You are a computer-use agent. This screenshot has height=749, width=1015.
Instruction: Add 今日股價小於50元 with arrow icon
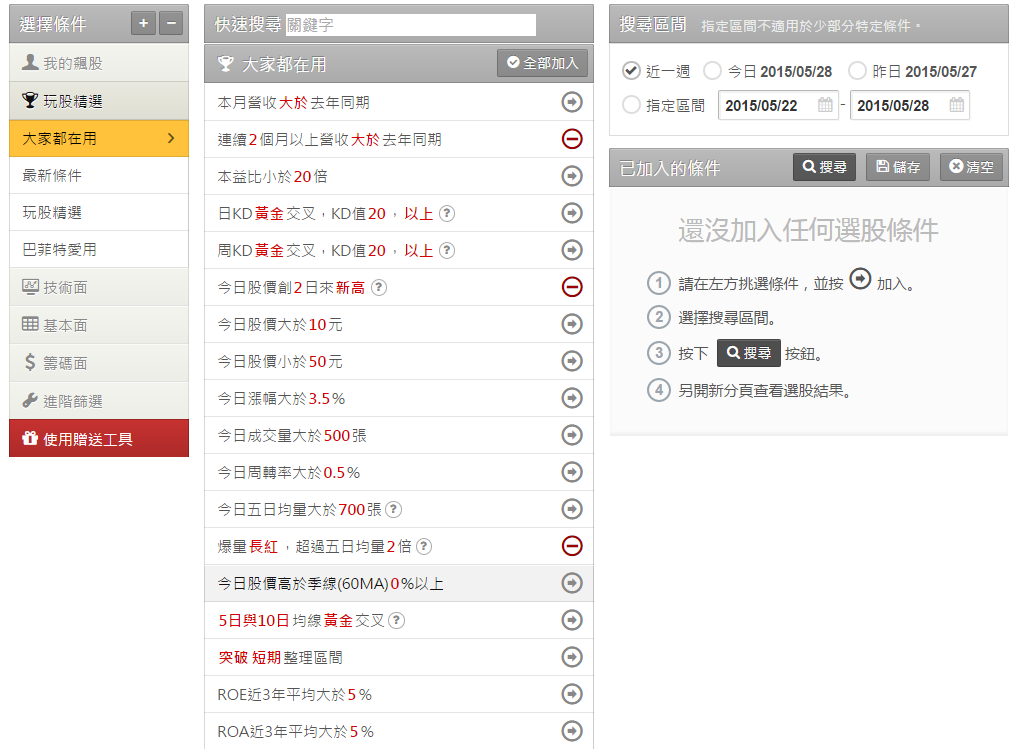coord(572,361)
